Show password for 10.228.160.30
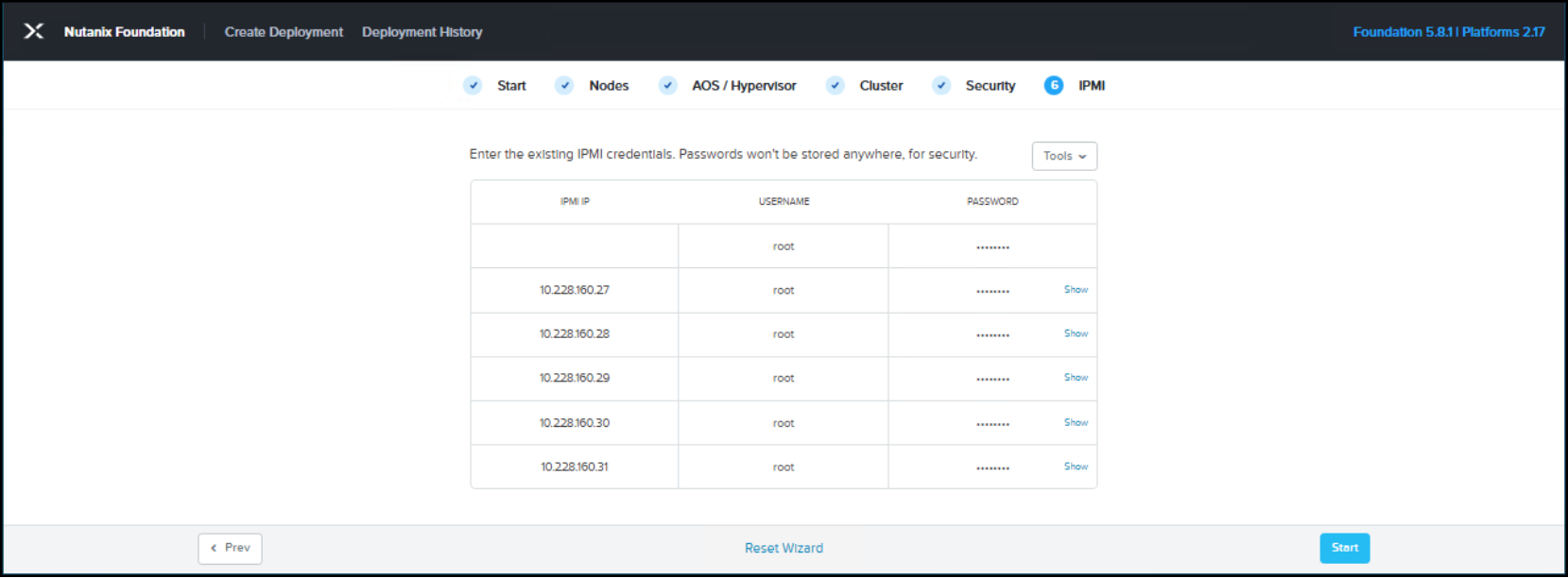The width and height of the screenshot is (1568, 578). [x=1076, y=422]
